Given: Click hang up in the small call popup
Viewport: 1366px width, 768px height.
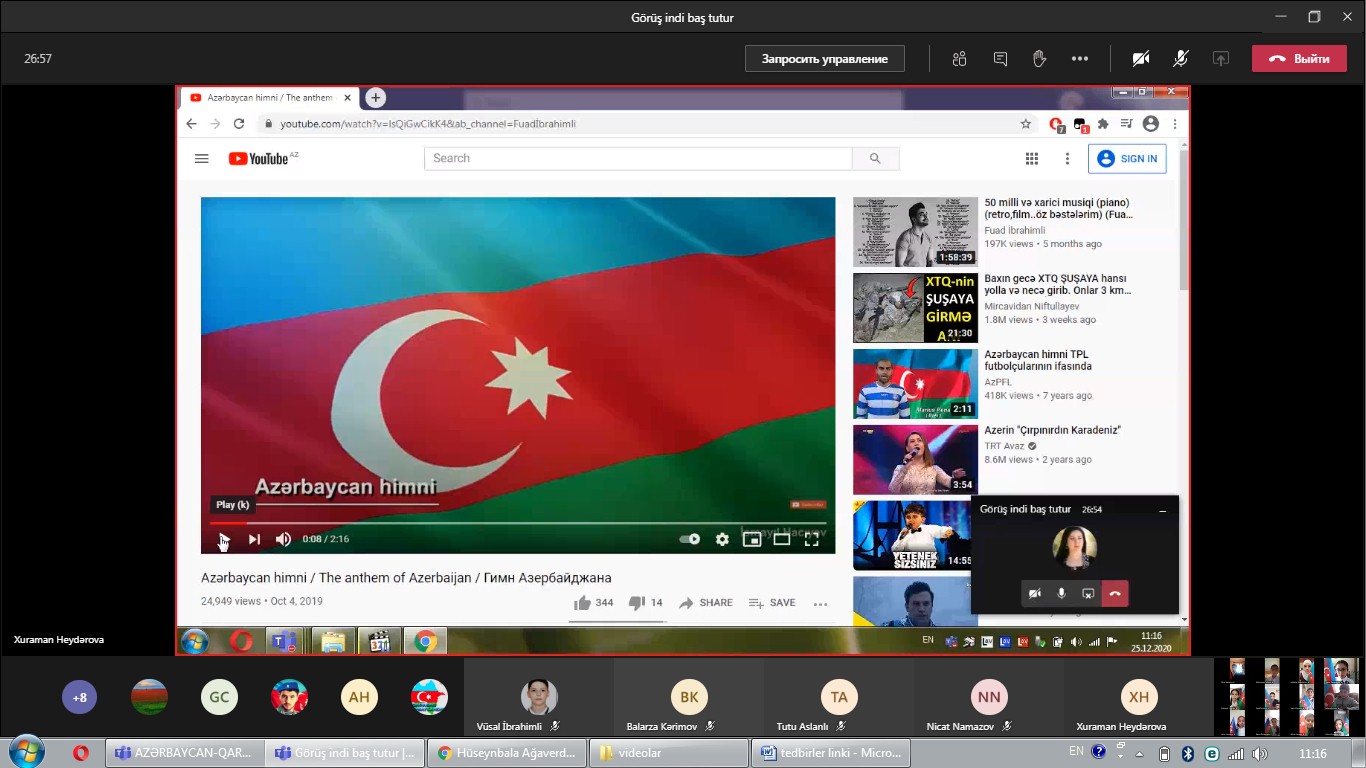Looking at the screenshot, I should tap(1115, 594).
